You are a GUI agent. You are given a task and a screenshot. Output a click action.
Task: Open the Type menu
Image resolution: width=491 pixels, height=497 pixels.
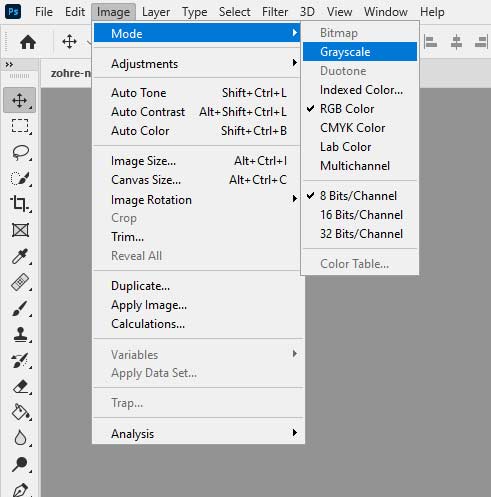pos(194,12)
